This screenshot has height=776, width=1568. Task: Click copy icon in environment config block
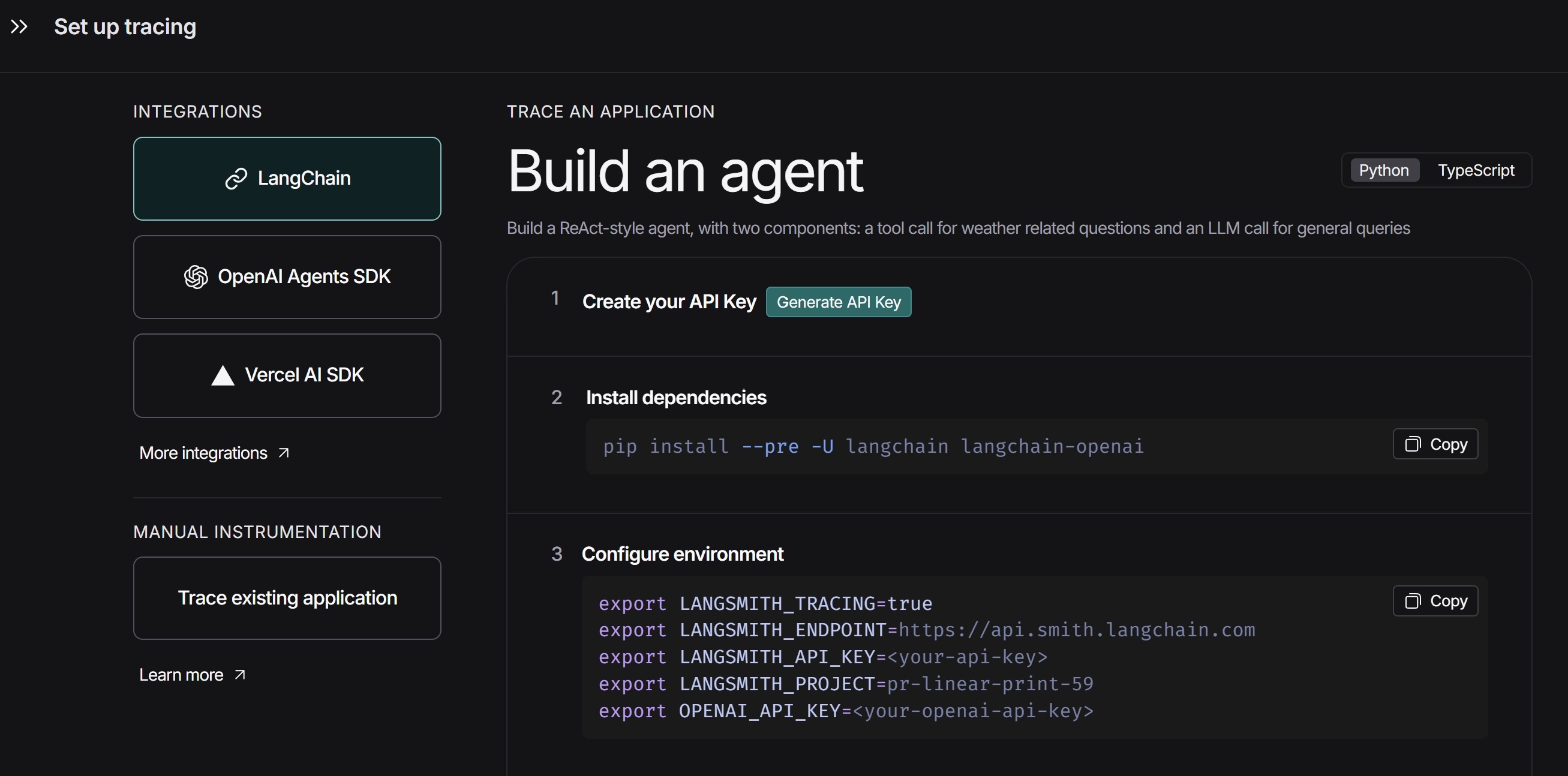pos(1412,601)
